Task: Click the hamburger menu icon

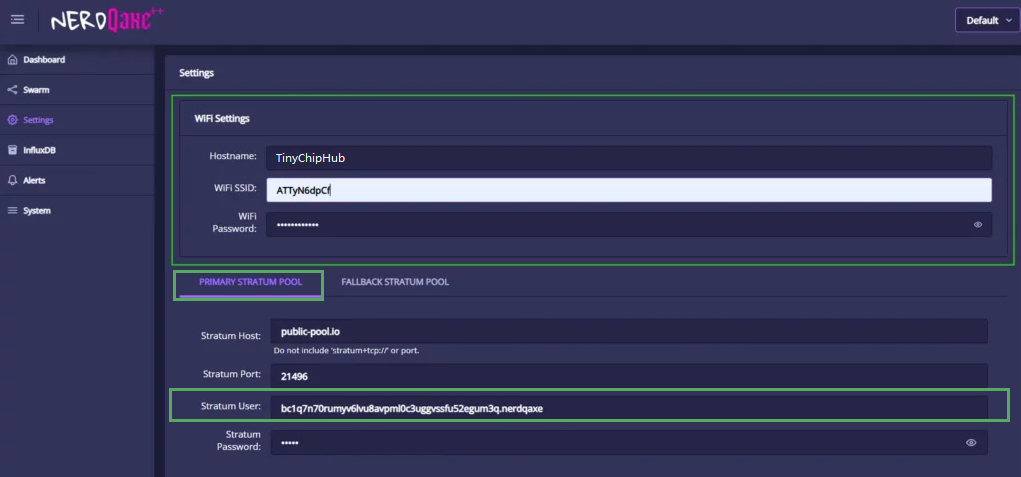Action: (17, 20)
